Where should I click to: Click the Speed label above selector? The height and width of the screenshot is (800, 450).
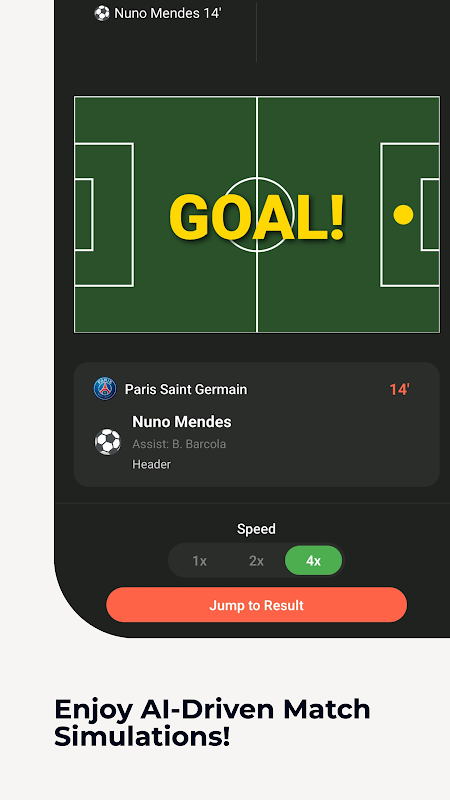256,529
